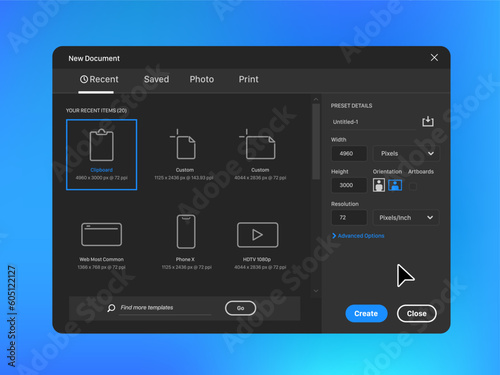
Task: Select the HDTV 1080p preset icon
Action: coord(257,235)
